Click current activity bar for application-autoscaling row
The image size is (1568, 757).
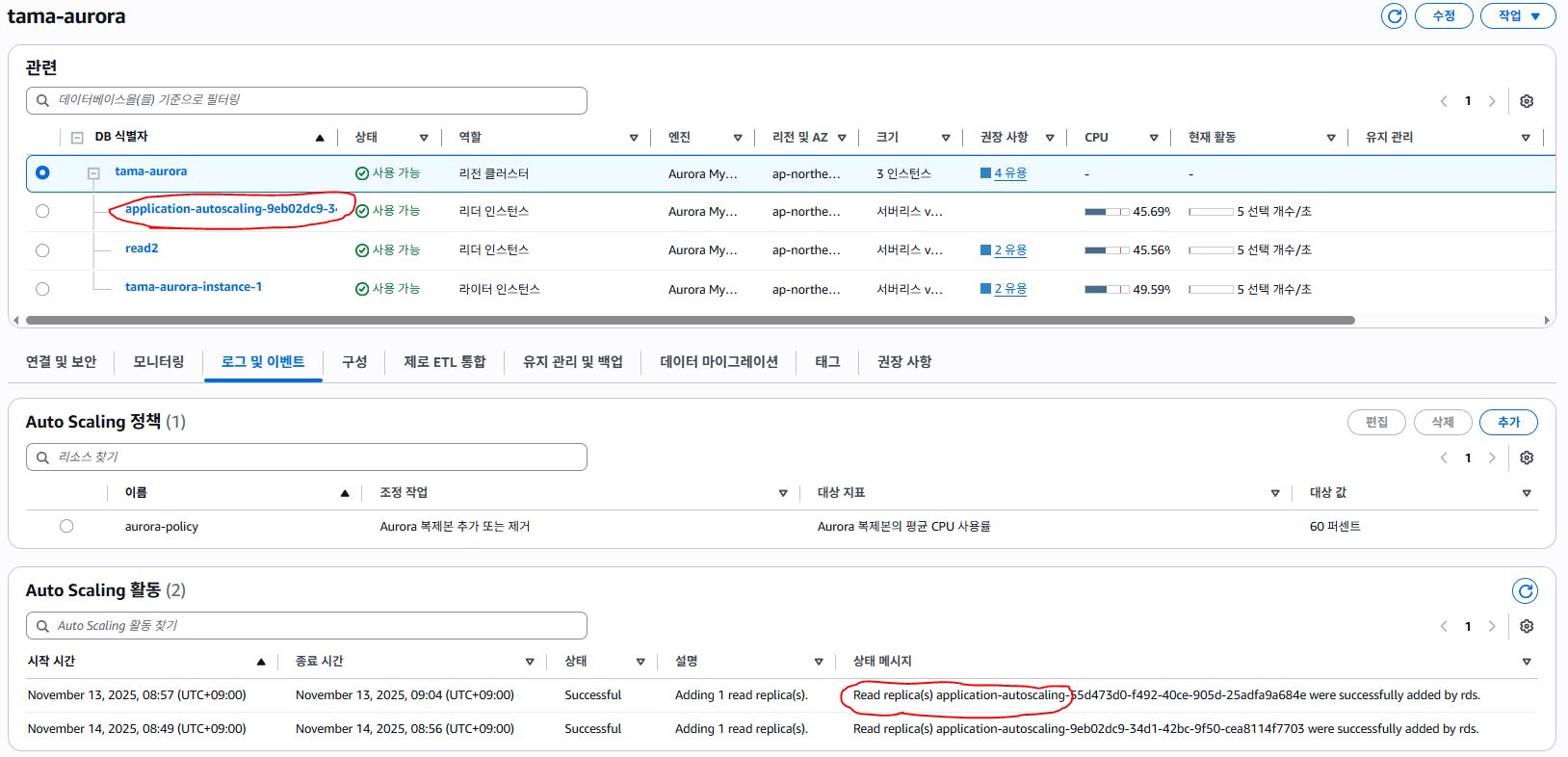coord(1211,212)
